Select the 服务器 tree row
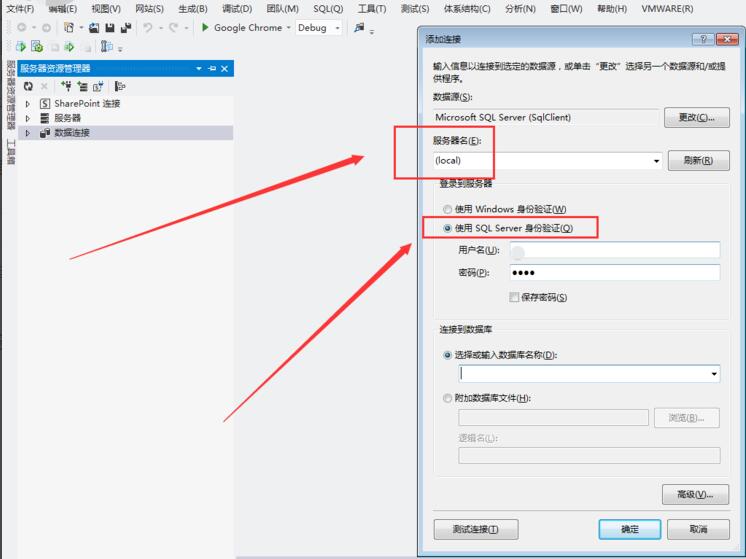This screenshot has width=746, height=559. (x=126, y=118)
